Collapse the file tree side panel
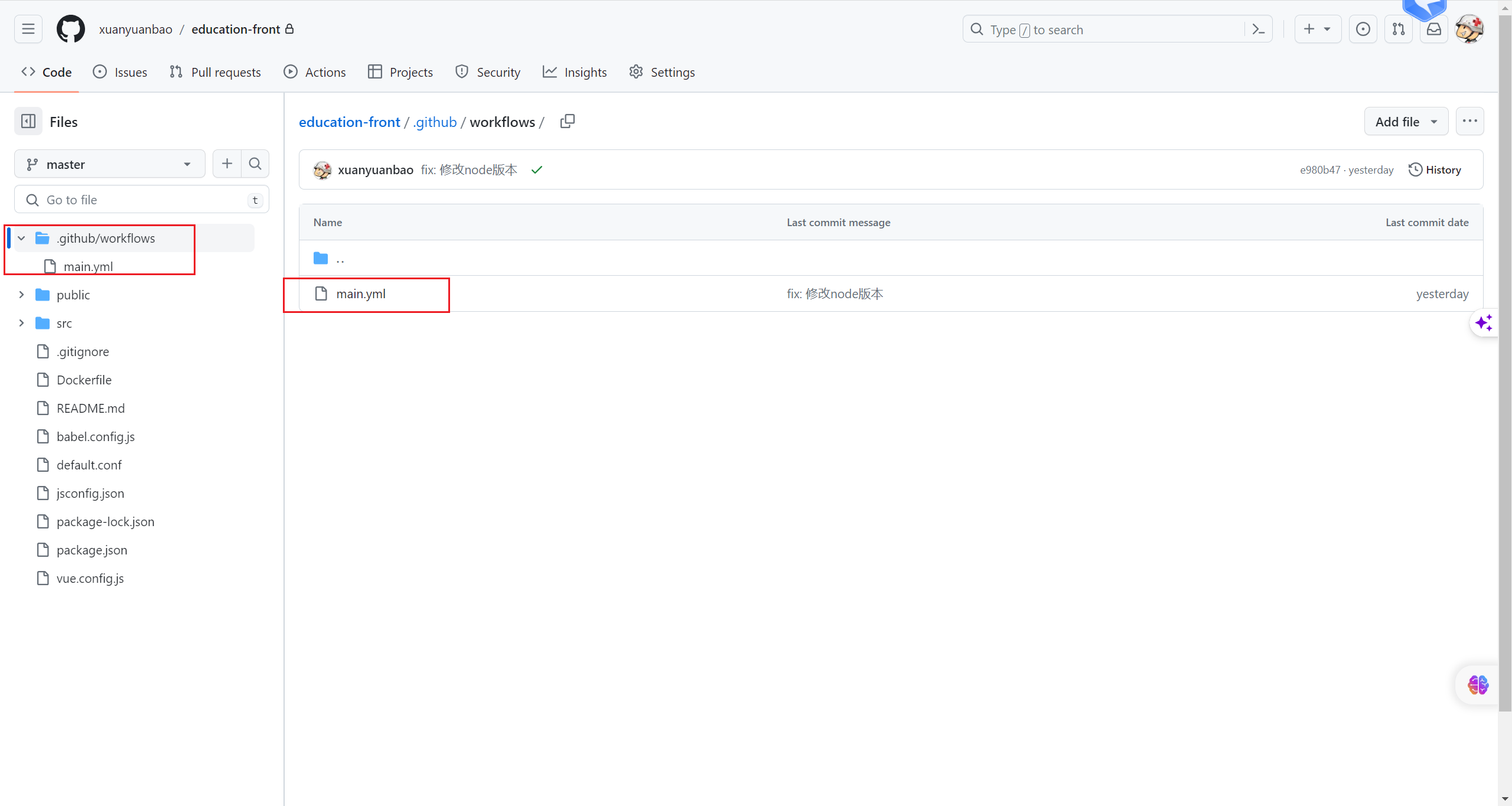 click(x=28, y=122)
